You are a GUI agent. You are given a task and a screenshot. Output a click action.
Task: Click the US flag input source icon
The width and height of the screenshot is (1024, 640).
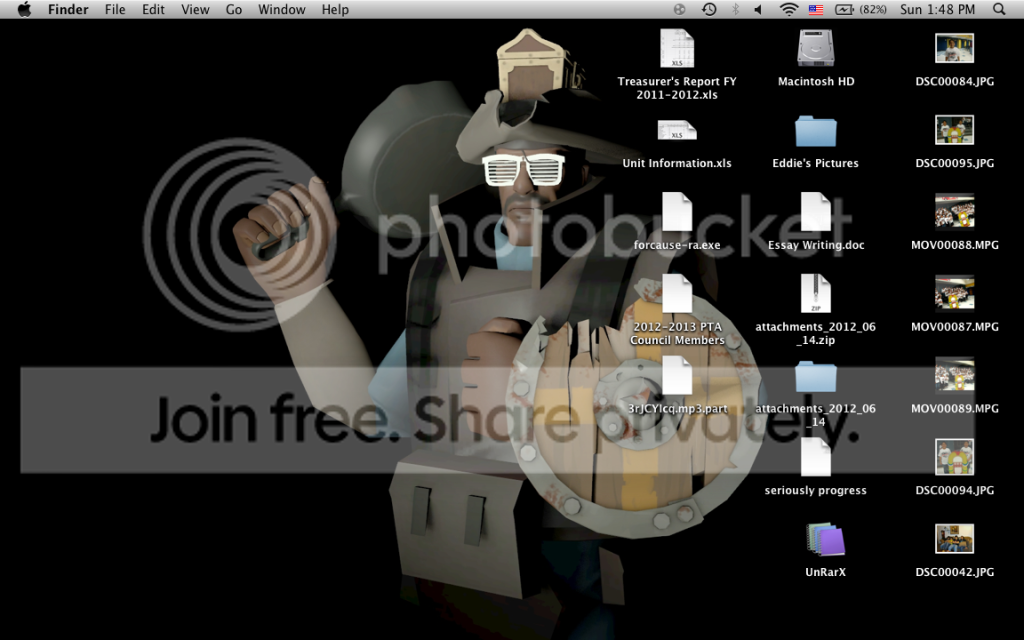coord(816,9)
